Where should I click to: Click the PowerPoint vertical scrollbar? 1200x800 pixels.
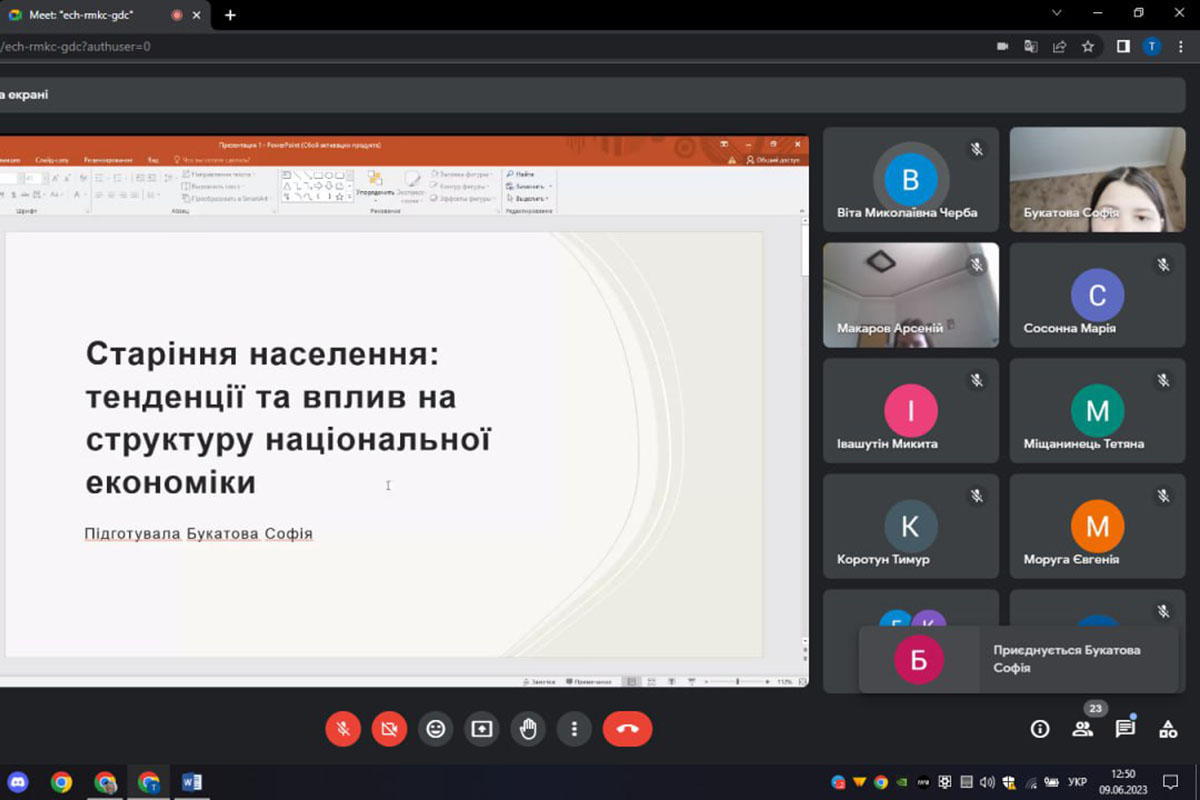pos(803,430)
